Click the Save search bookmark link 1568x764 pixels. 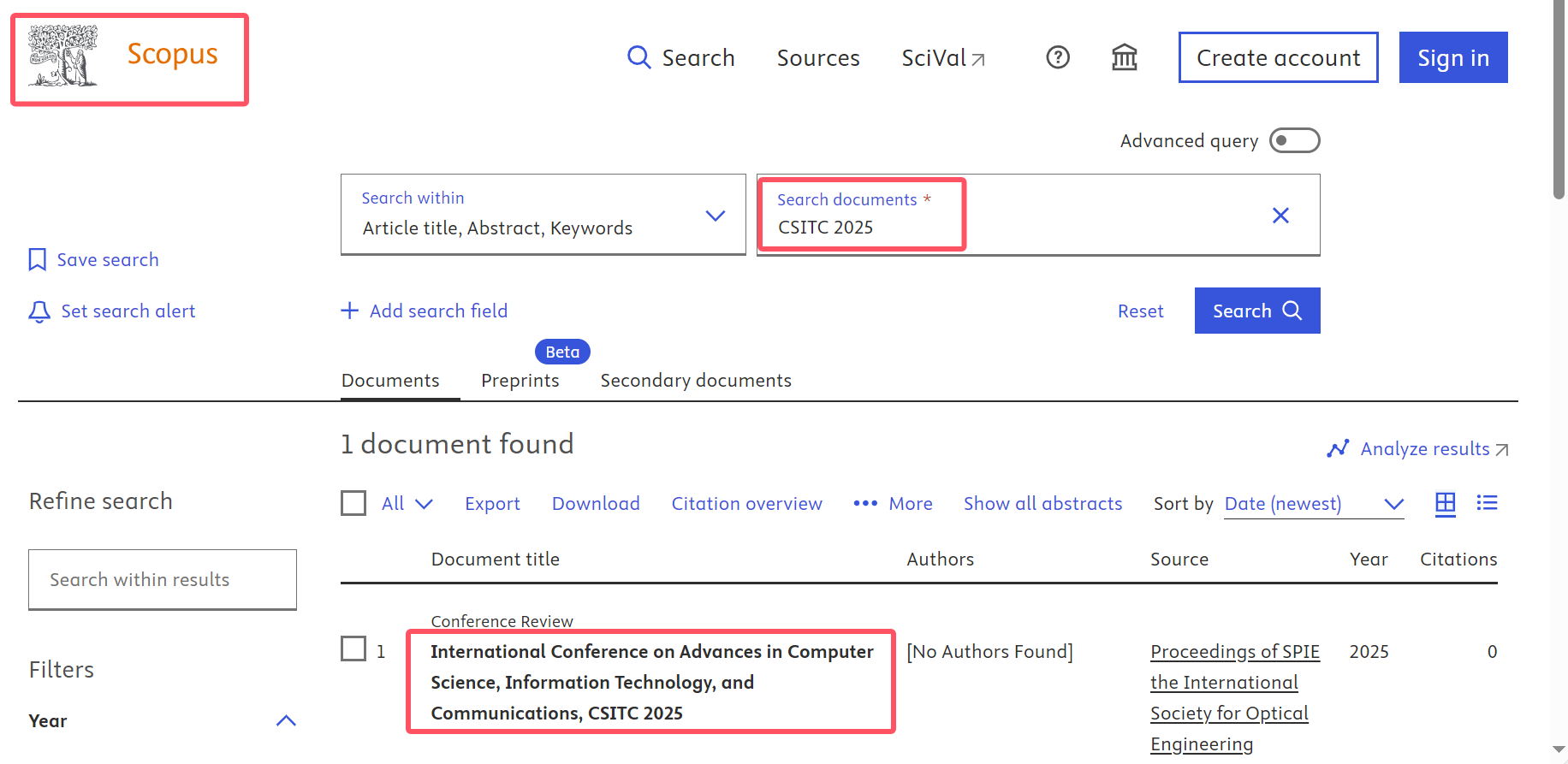point(93,259)
